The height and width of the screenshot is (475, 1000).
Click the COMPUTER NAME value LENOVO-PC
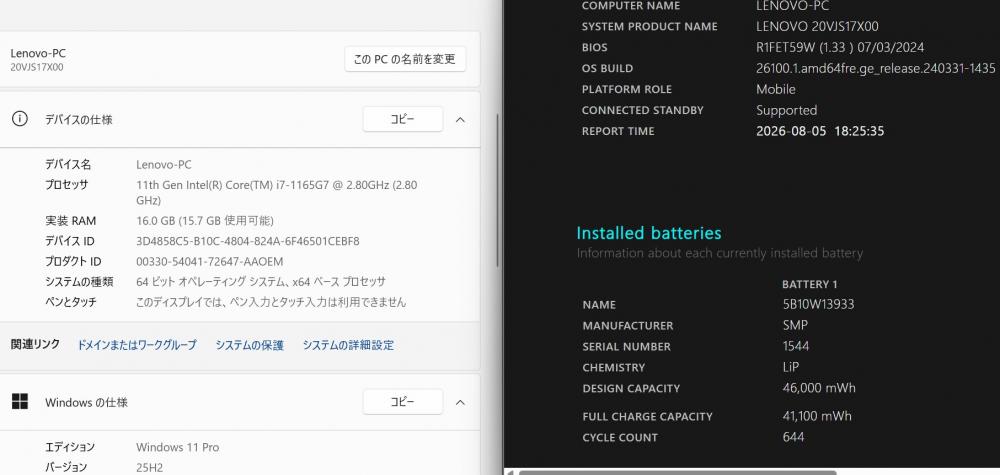point(792,6)
